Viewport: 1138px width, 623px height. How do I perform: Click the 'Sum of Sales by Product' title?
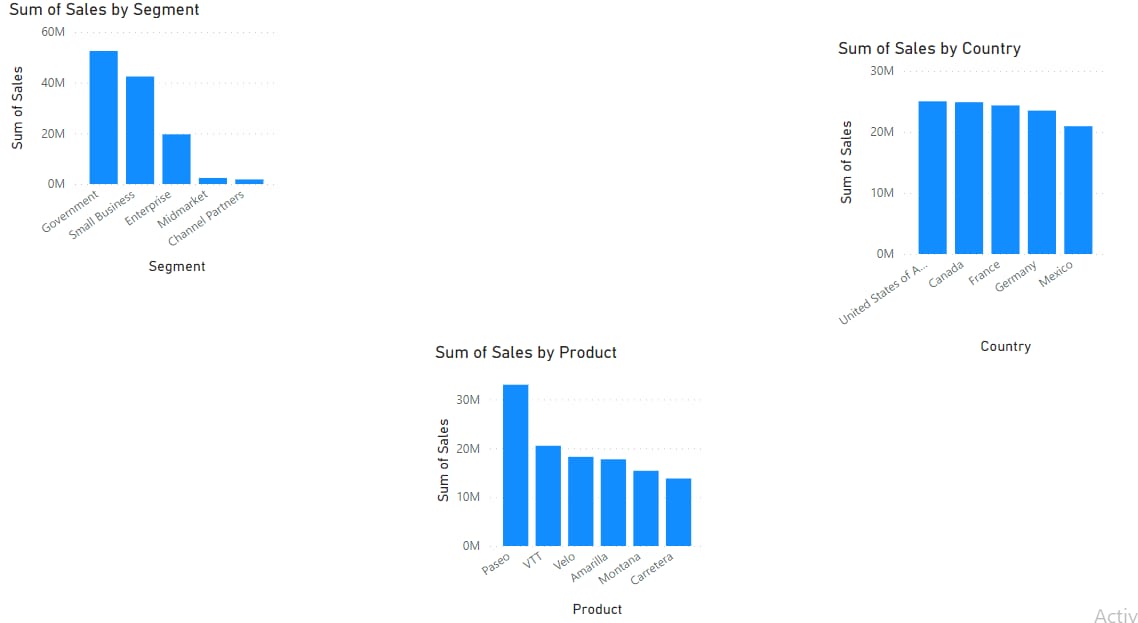tap(526, 352)
